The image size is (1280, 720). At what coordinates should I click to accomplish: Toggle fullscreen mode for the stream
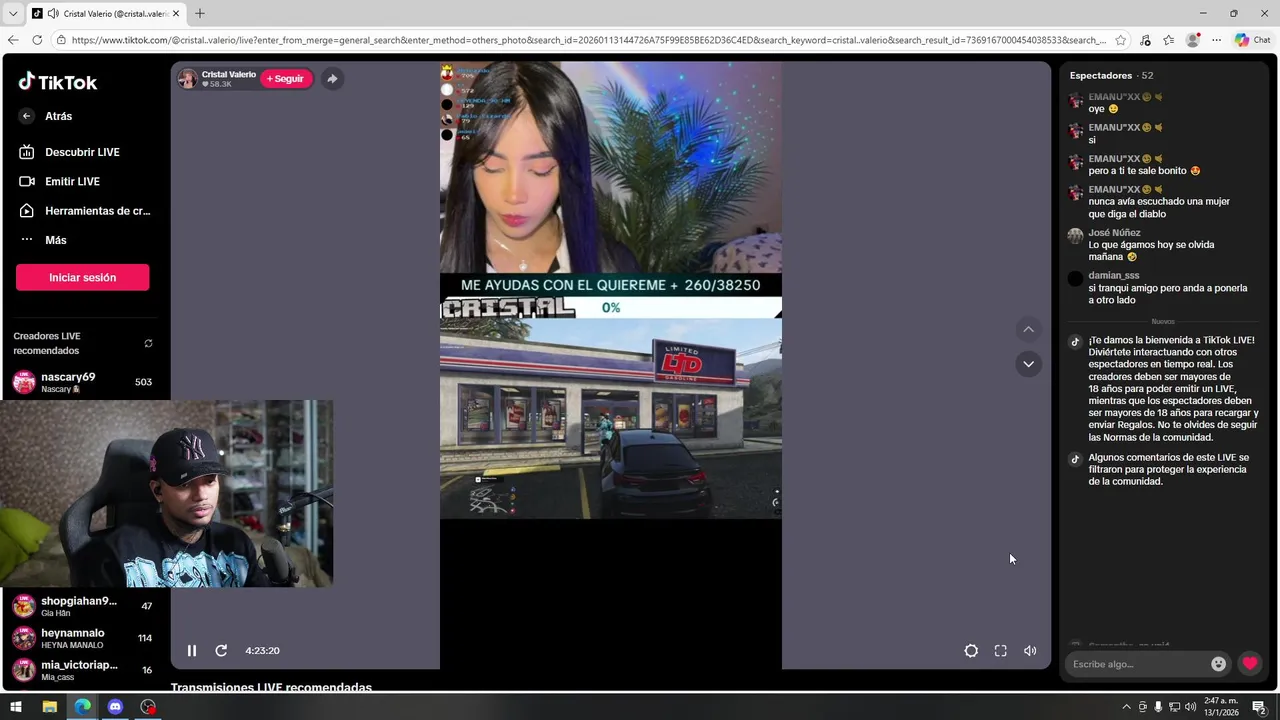pyautogui.click(x=1000, y=651)
